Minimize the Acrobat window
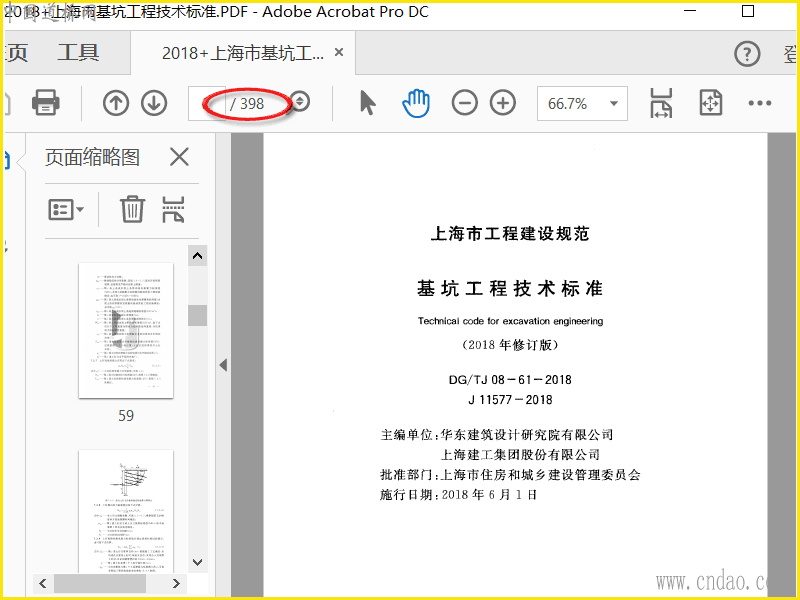This screenshot has height=600, width=800. tap(690, 11)
